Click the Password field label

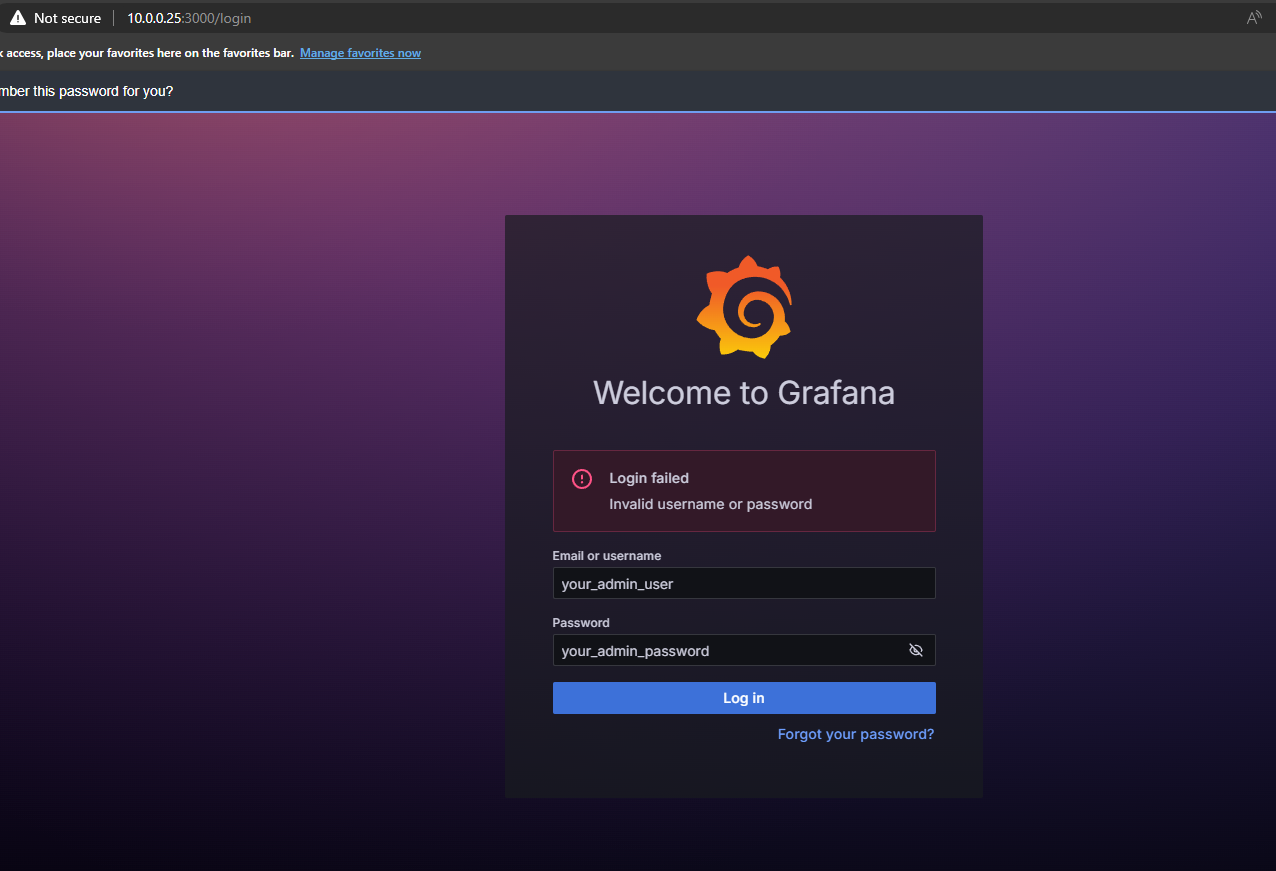(580, 622)
